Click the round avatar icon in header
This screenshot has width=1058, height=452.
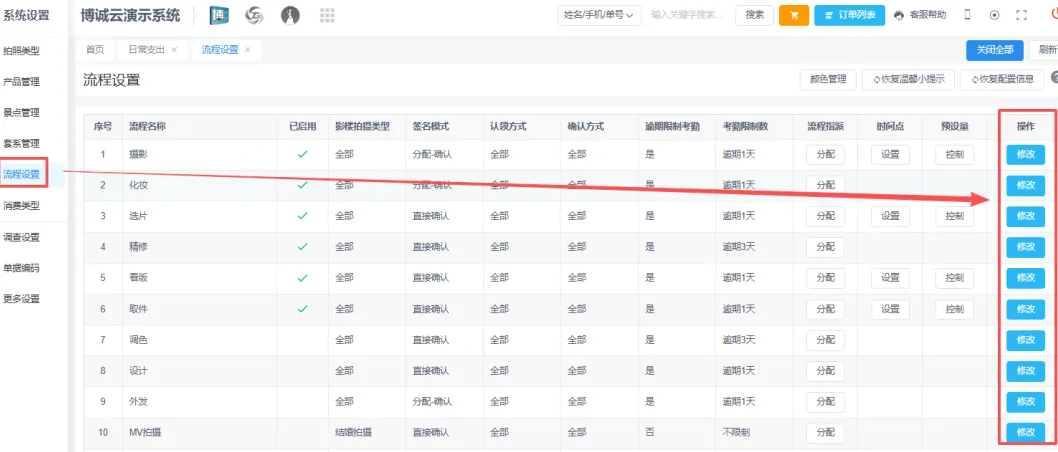coord(290,15)
